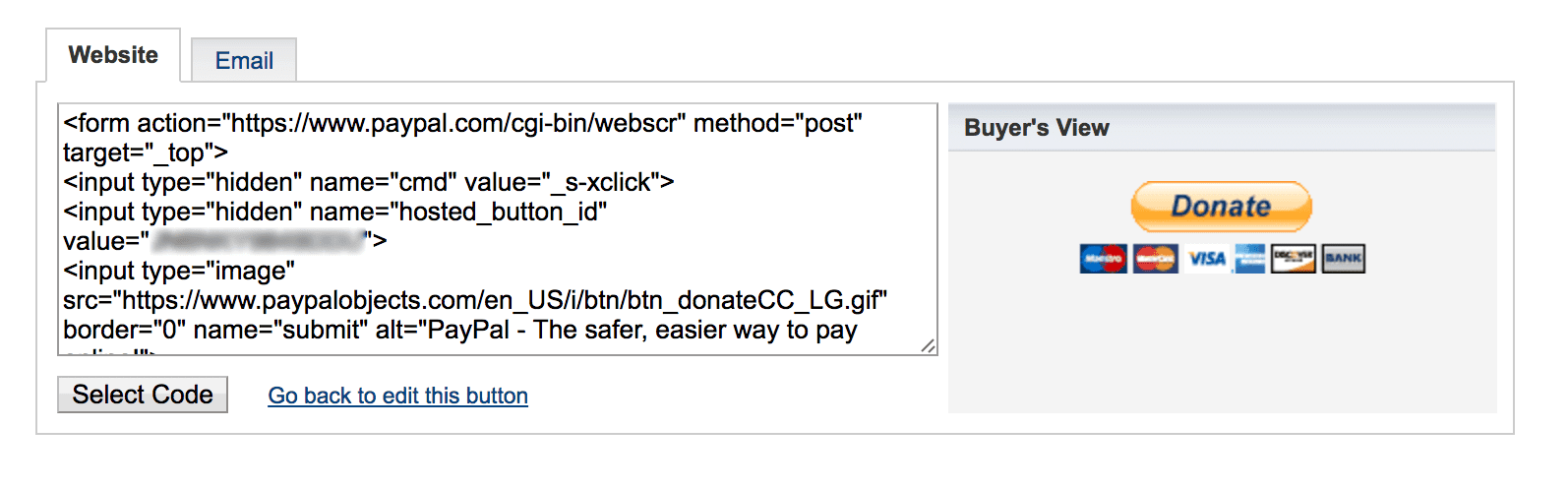Grab the code box resize handle
The image size is (1568, 488).
click(x=928, y=345)
